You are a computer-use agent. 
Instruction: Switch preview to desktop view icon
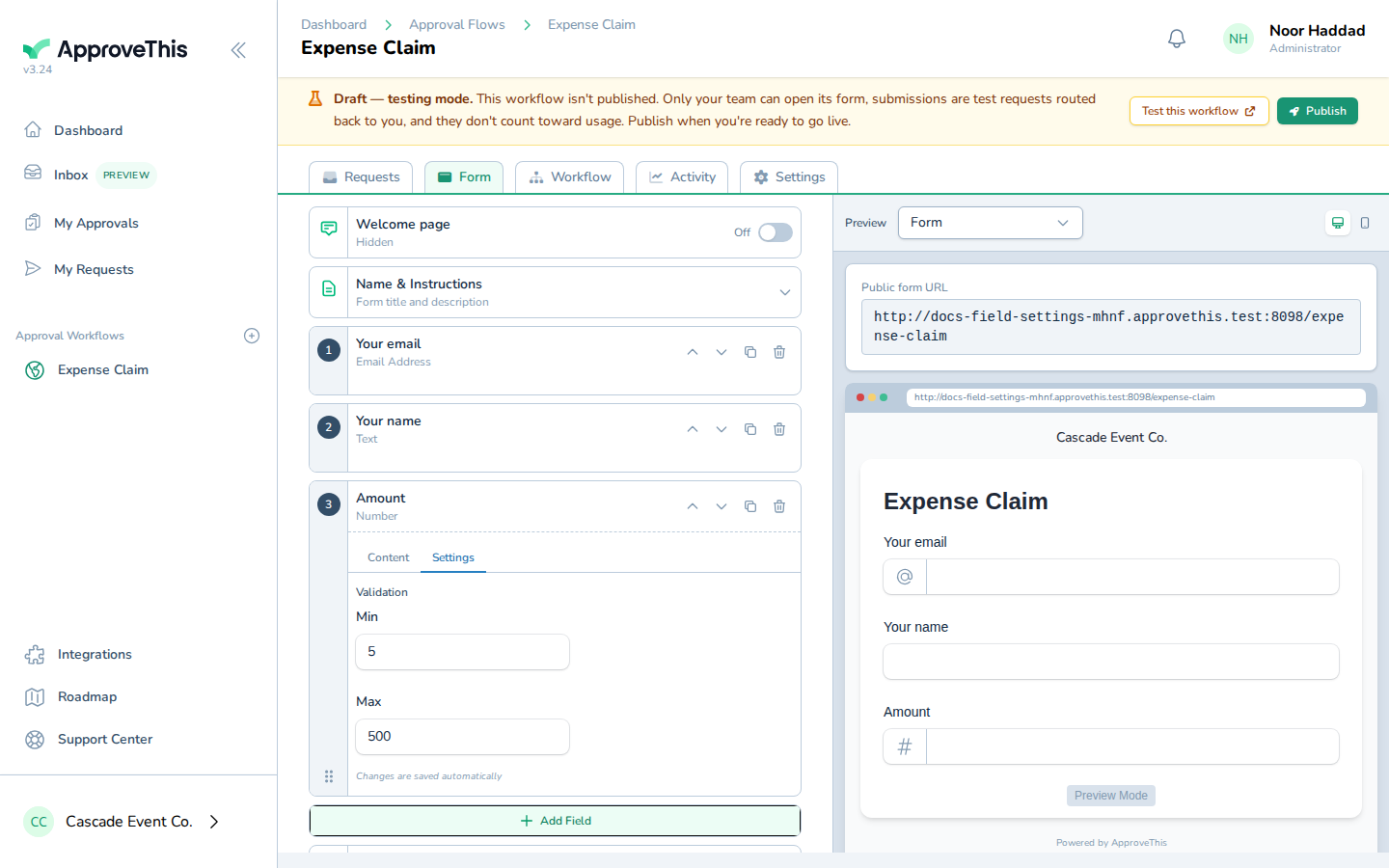coord(1338,223)
